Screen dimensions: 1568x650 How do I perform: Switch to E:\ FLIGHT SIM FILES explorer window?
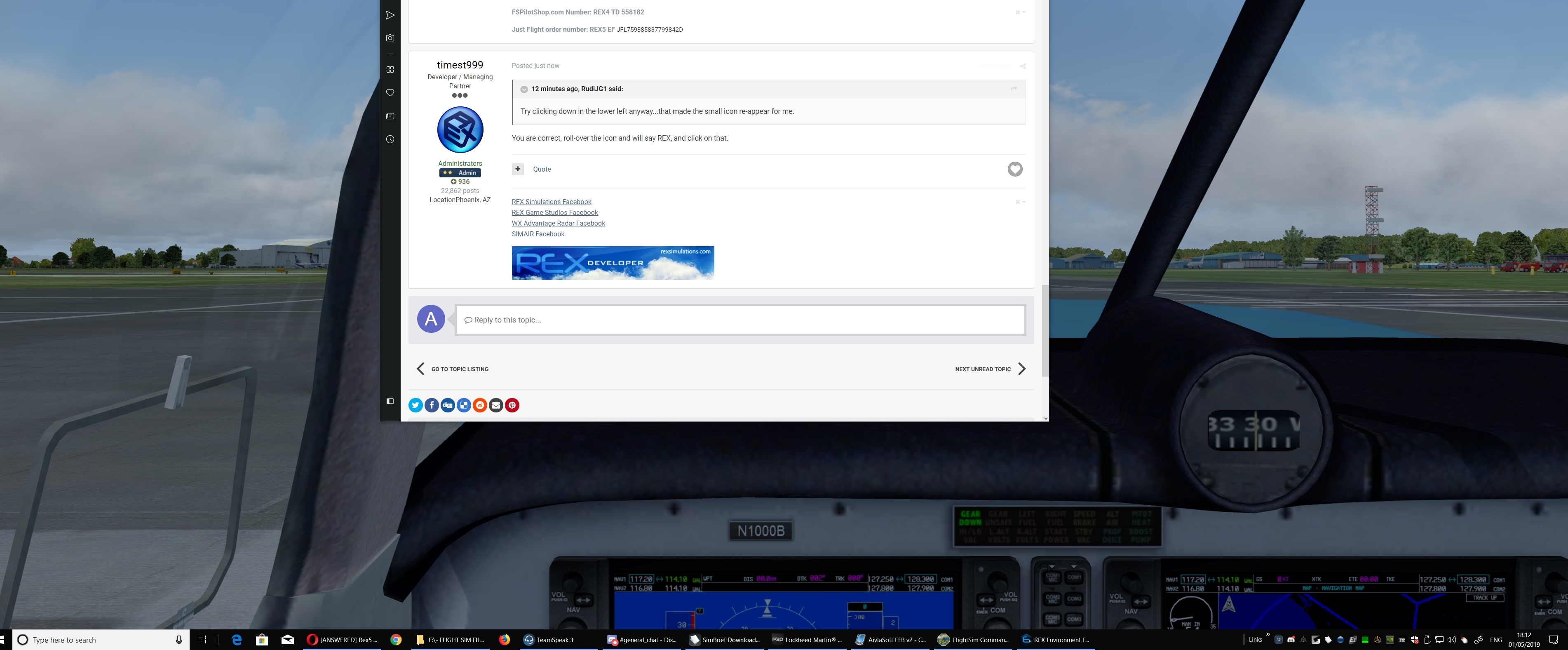[x=451, y=640]
